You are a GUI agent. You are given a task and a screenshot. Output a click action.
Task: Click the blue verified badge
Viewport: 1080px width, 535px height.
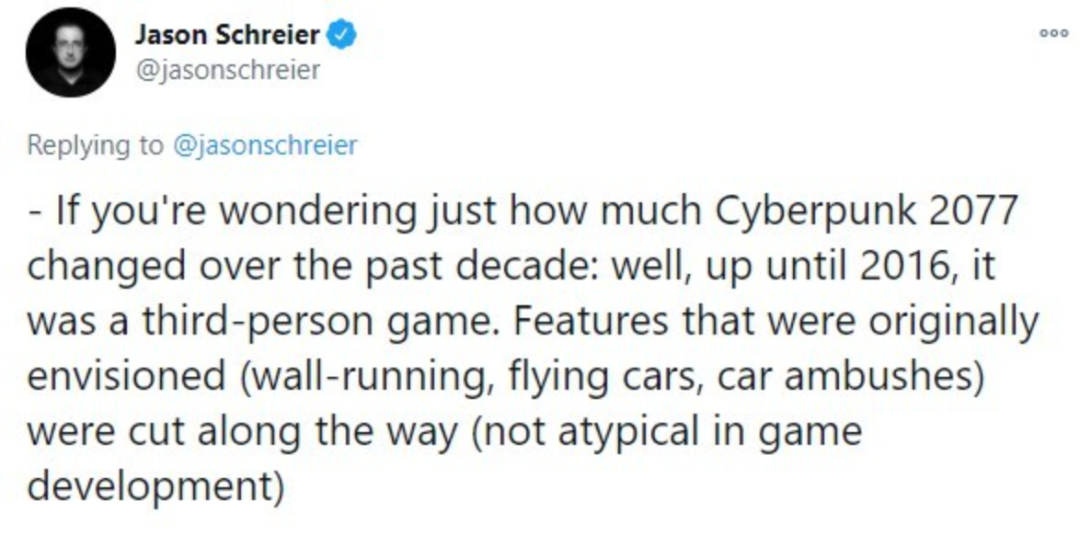pos(343,36)
